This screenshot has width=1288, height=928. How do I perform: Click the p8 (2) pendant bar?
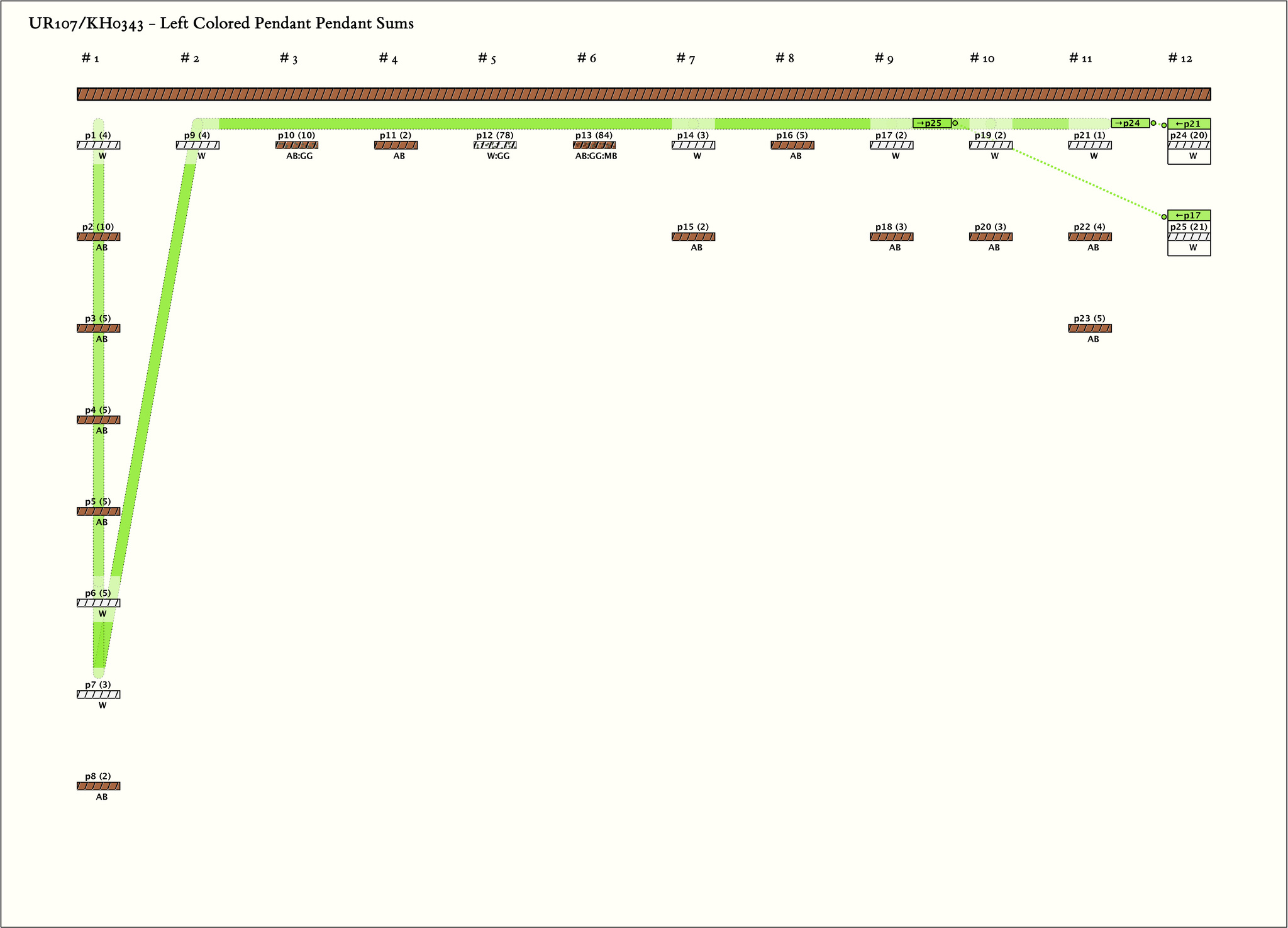(x=99, y=786)
